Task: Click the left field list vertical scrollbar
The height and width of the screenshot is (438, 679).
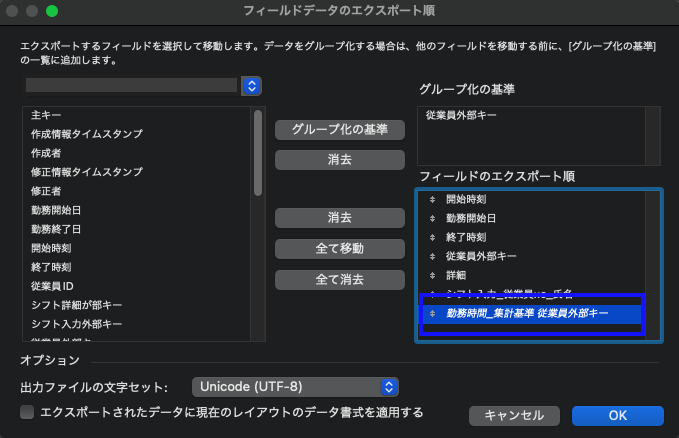Action: coord(258,155)
